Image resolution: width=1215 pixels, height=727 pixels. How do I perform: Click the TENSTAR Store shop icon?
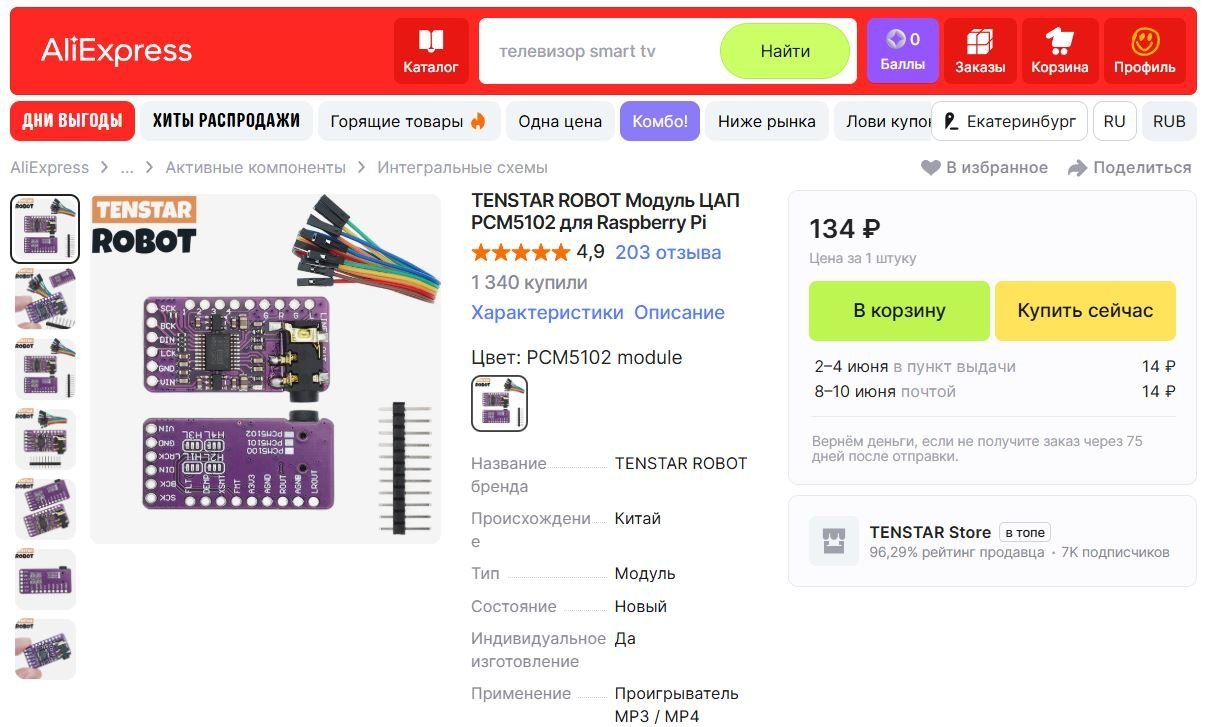point(834,541)
